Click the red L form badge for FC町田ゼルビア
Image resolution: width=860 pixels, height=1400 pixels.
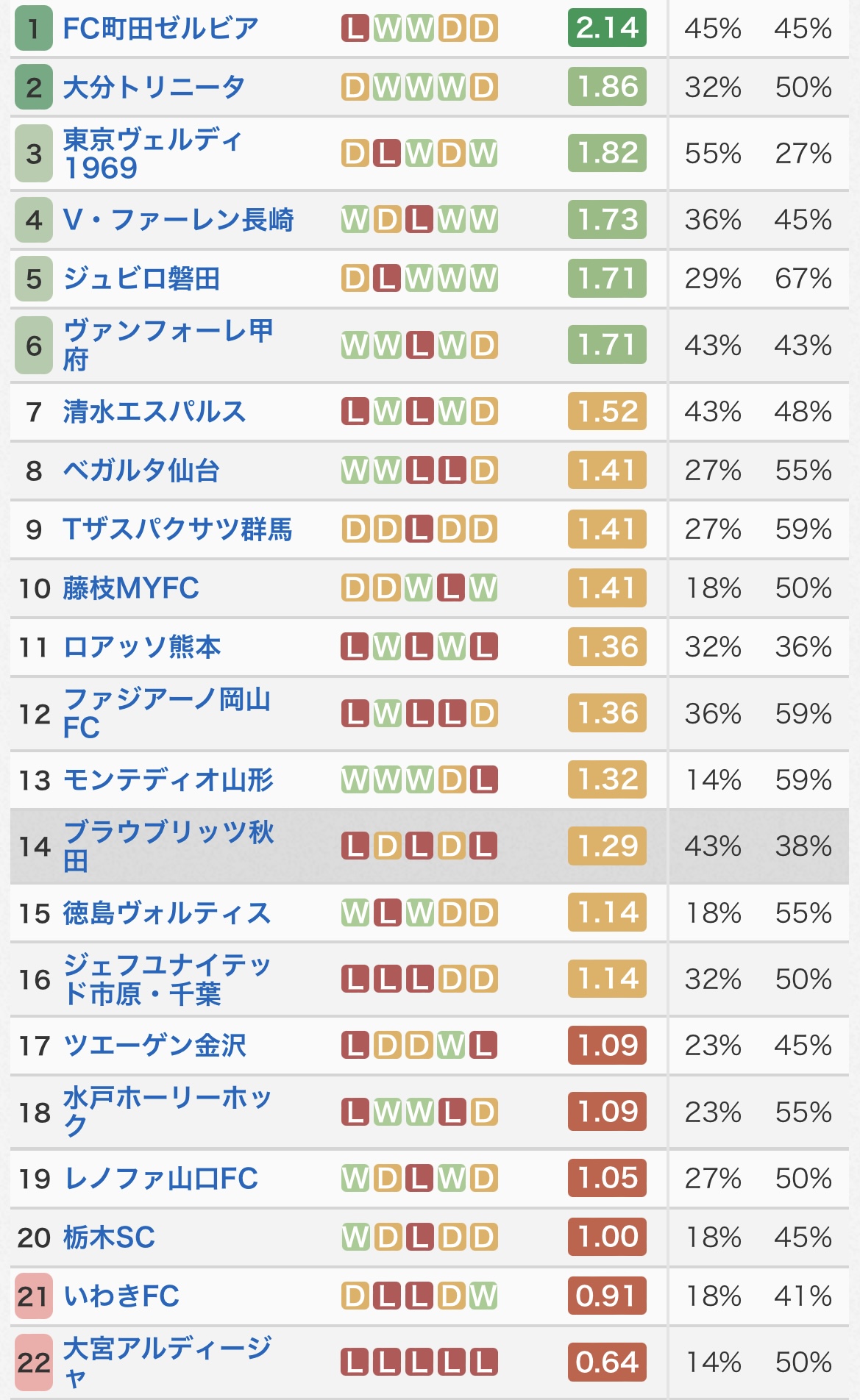[x=355, y=29]
